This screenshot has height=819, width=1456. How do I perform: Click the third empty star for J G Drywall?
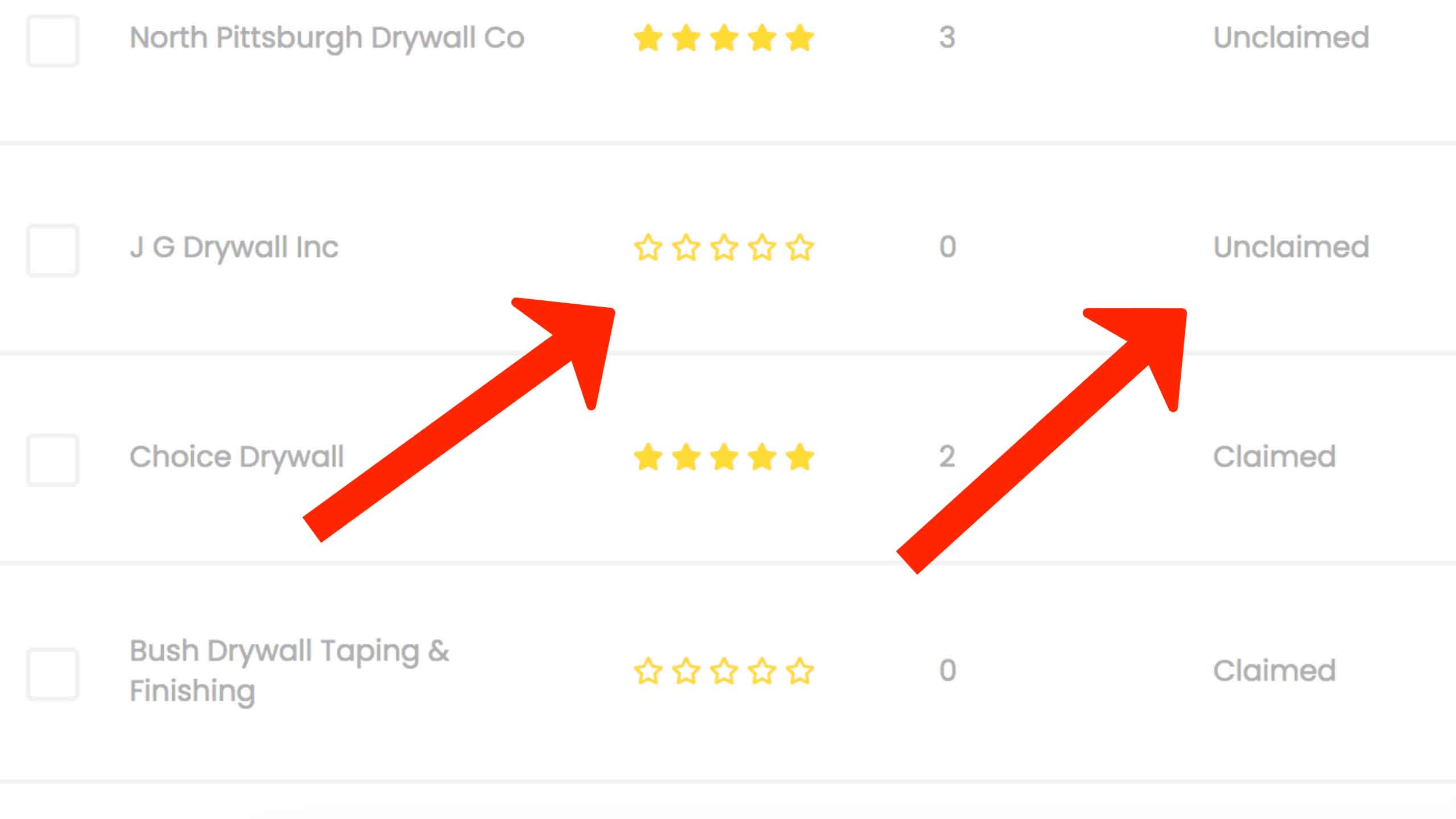pos(724,247)
